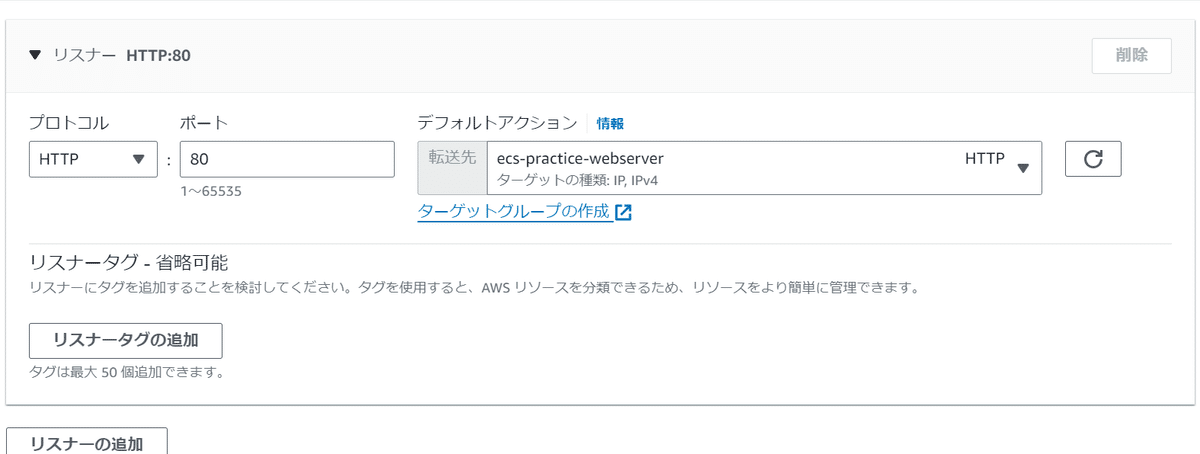1200x454 pixels.
Task: Click the external link icon
Action: tap(624, 212)
